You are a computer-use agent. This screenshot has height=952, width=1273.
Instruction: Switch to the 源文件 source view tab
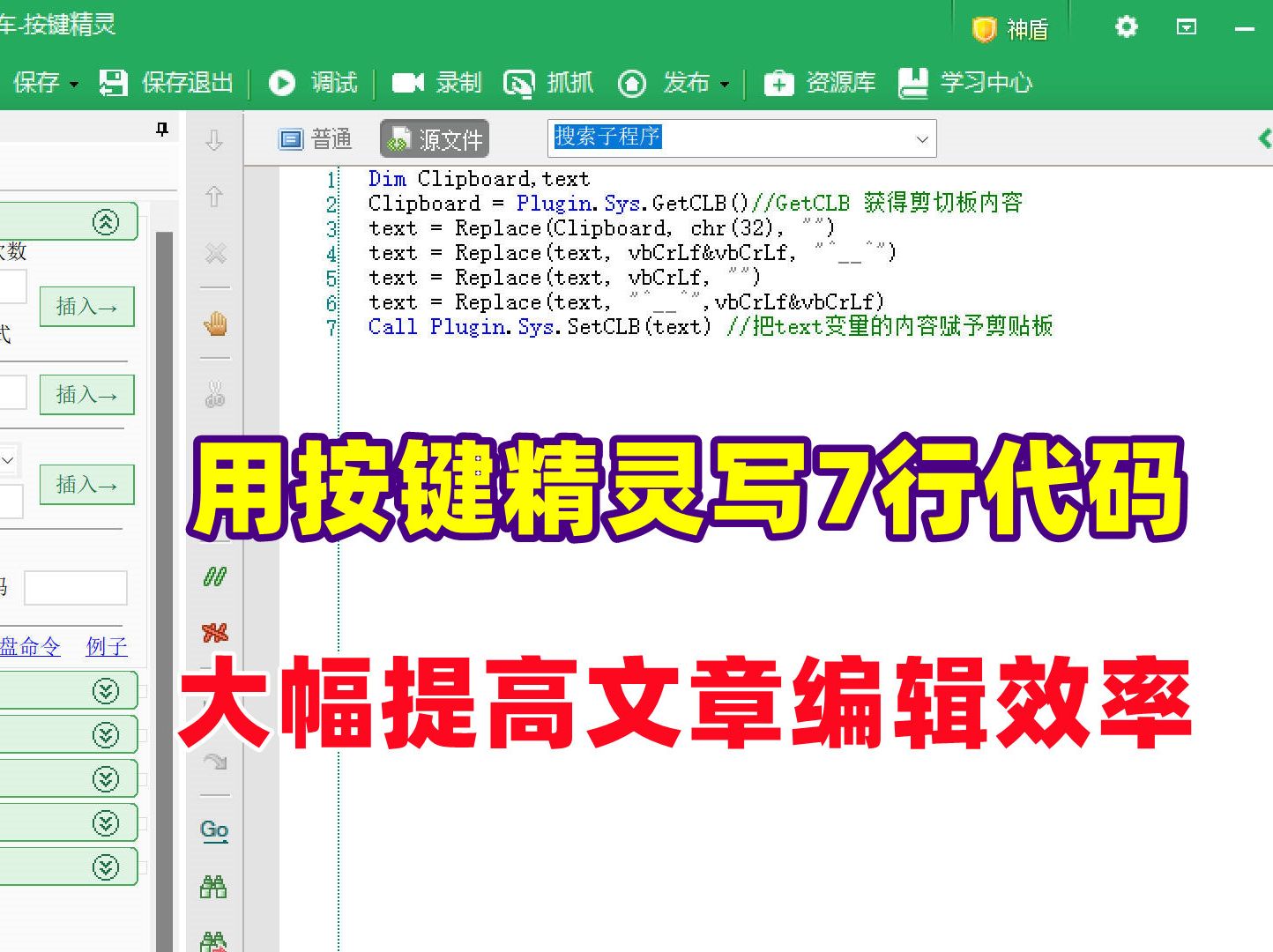(x=435, y=139)
